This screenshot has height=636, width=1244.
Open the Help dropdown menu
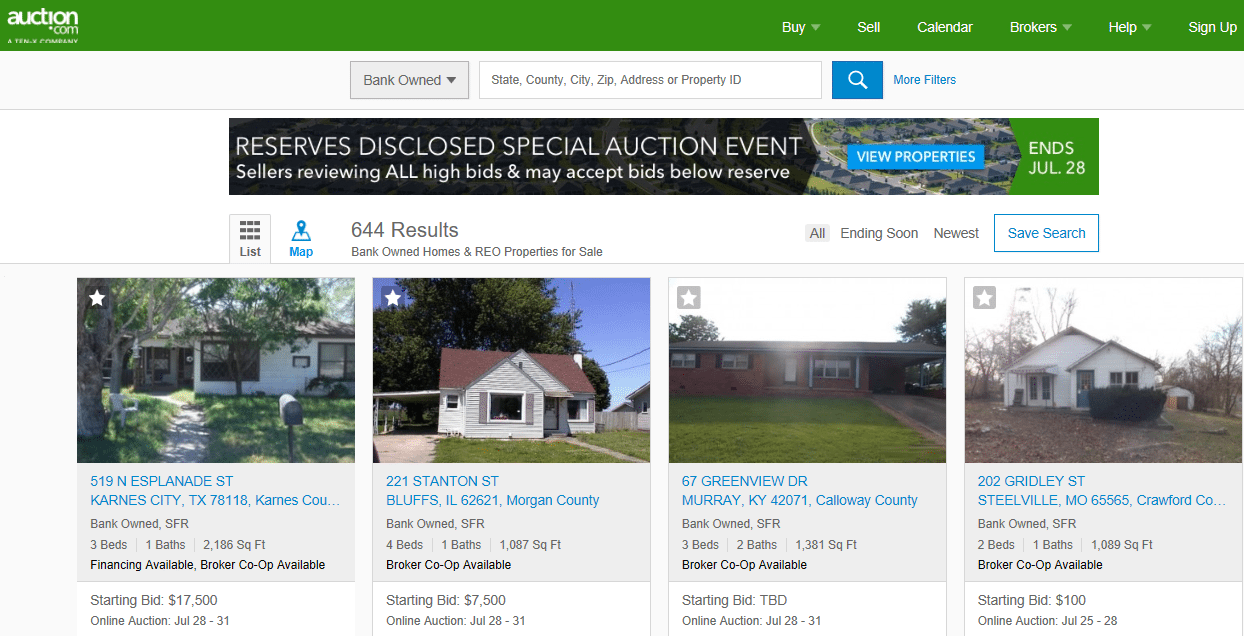pos(1130,27)
